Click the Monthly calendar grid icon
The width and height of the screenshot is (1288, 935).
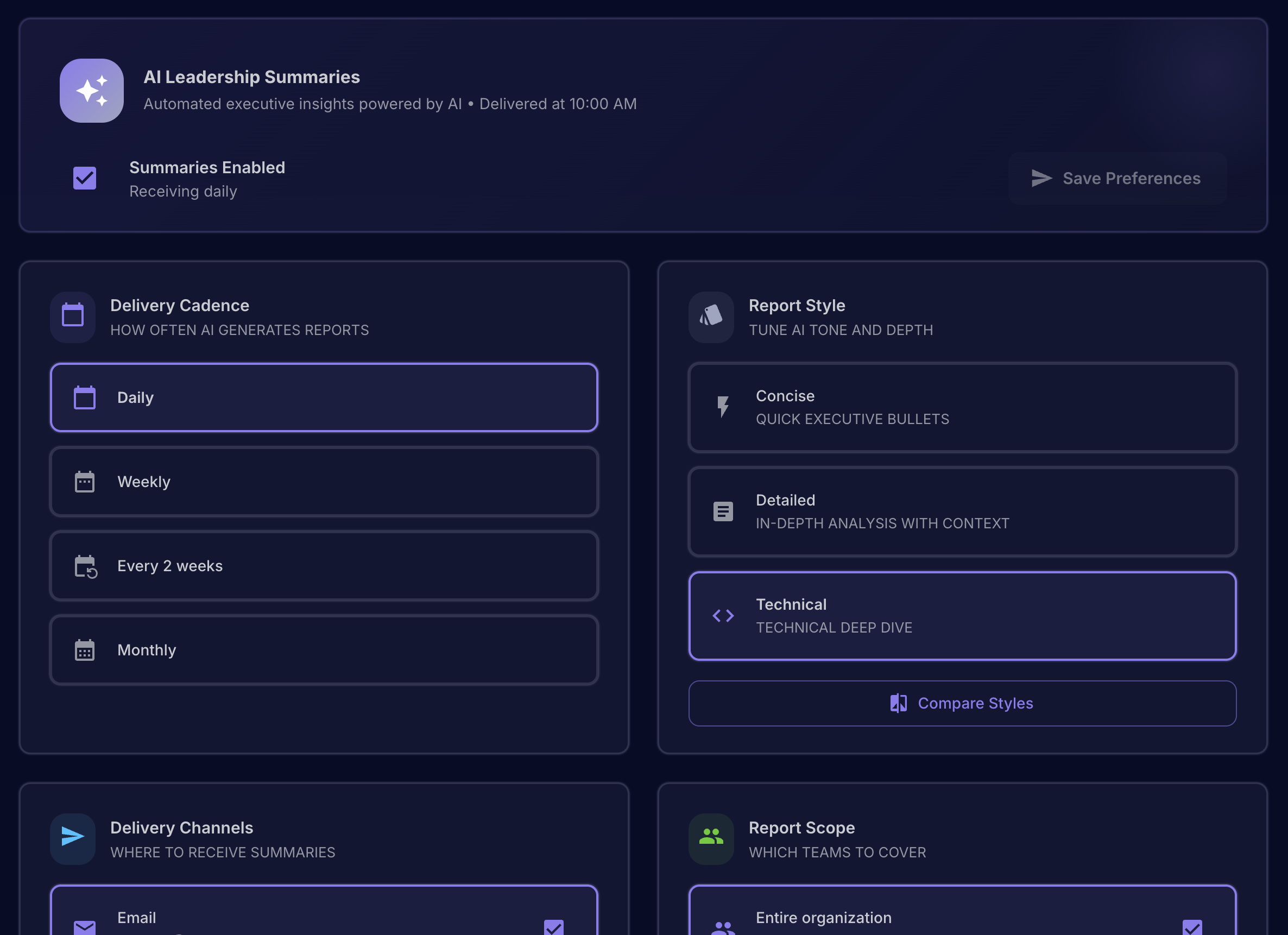point(85,650)
